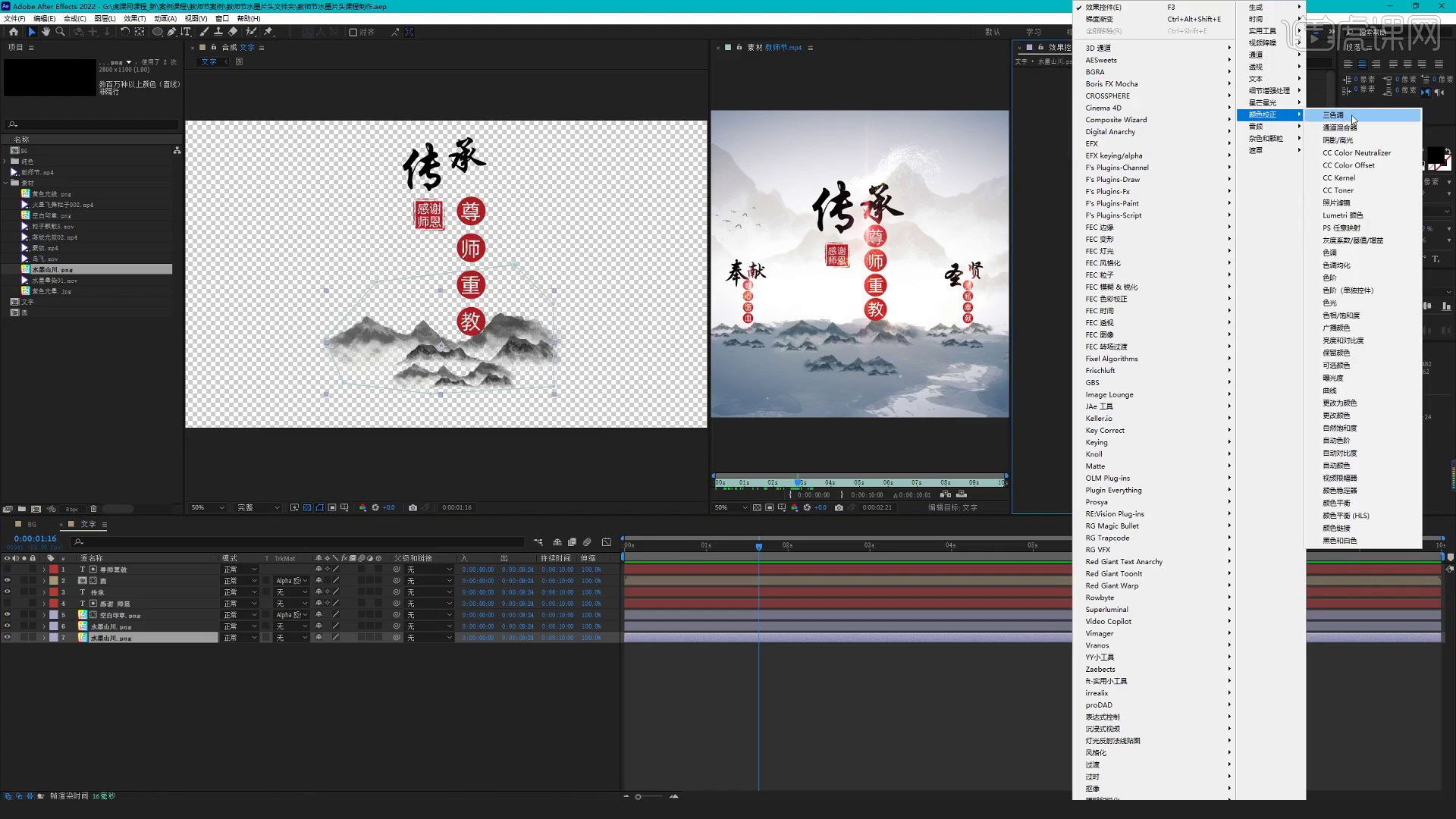The height and width of the screenshot is (819, 1456).
Task: Select the Type text tool
Action: tap(186, 32)
